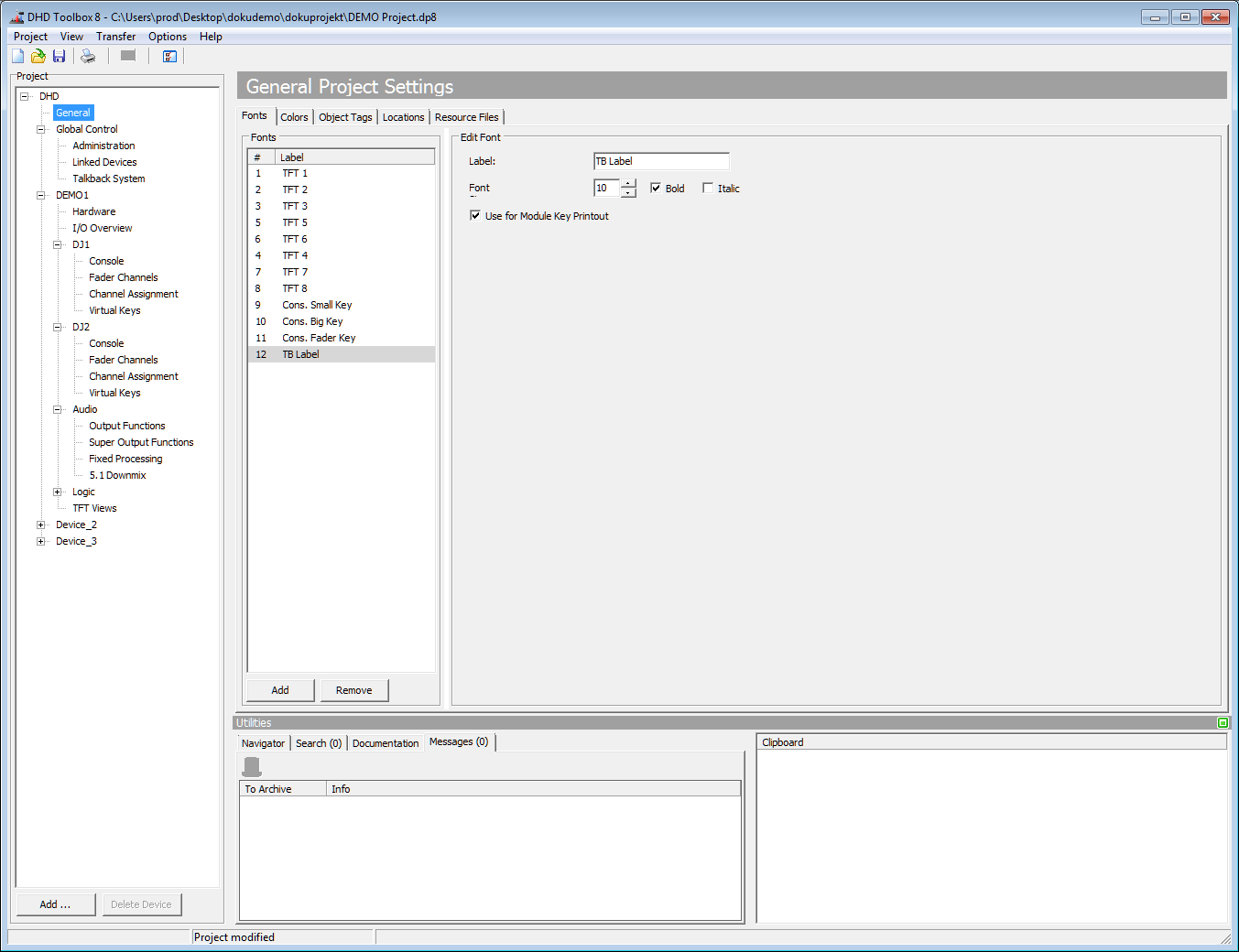The height and width of the screenshot is (952, 1239).
Task: Create a new project via toolbar icon
Action: click(x=16, y=56)
